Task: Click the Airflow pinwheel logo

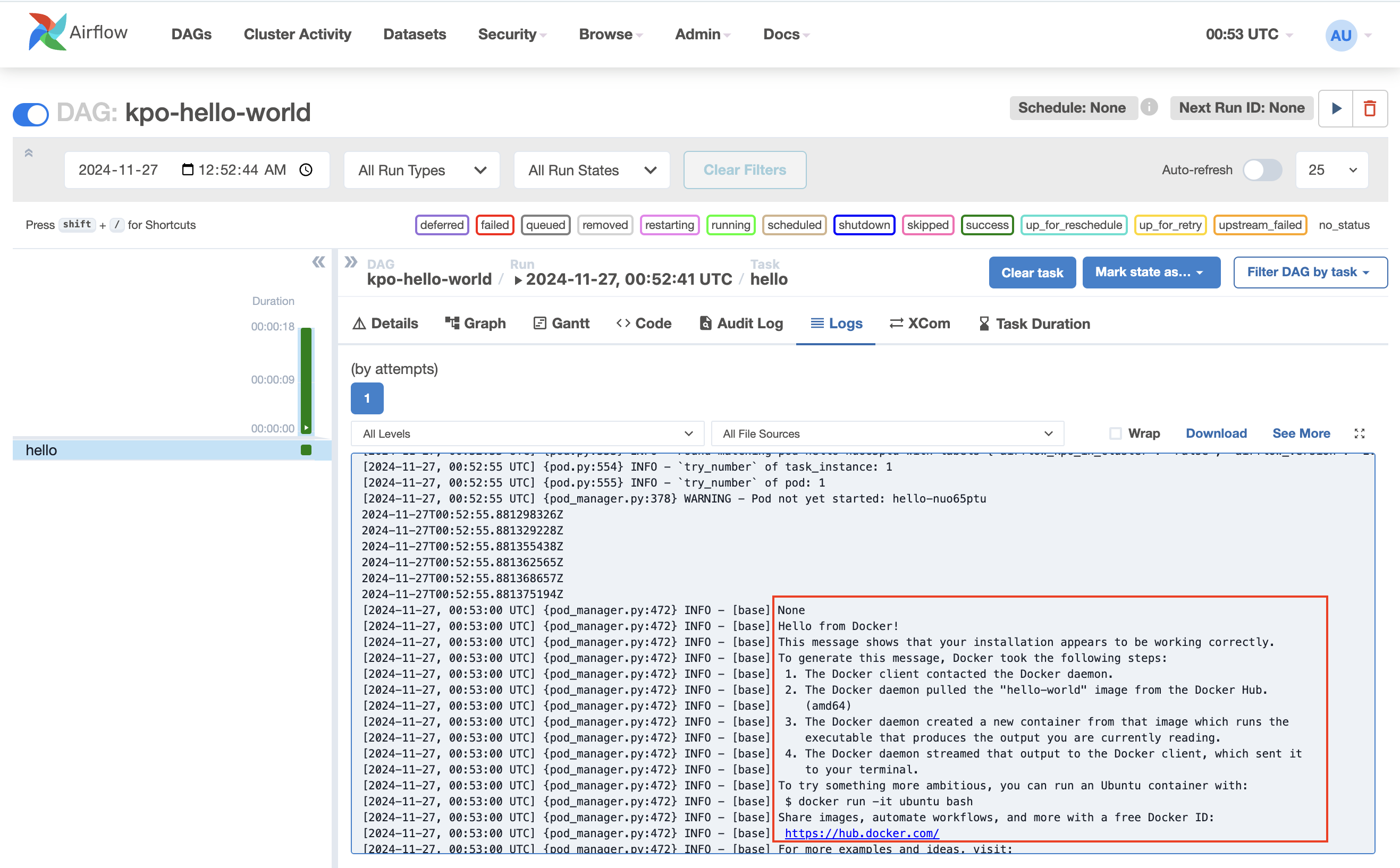Action: [47, 32]
